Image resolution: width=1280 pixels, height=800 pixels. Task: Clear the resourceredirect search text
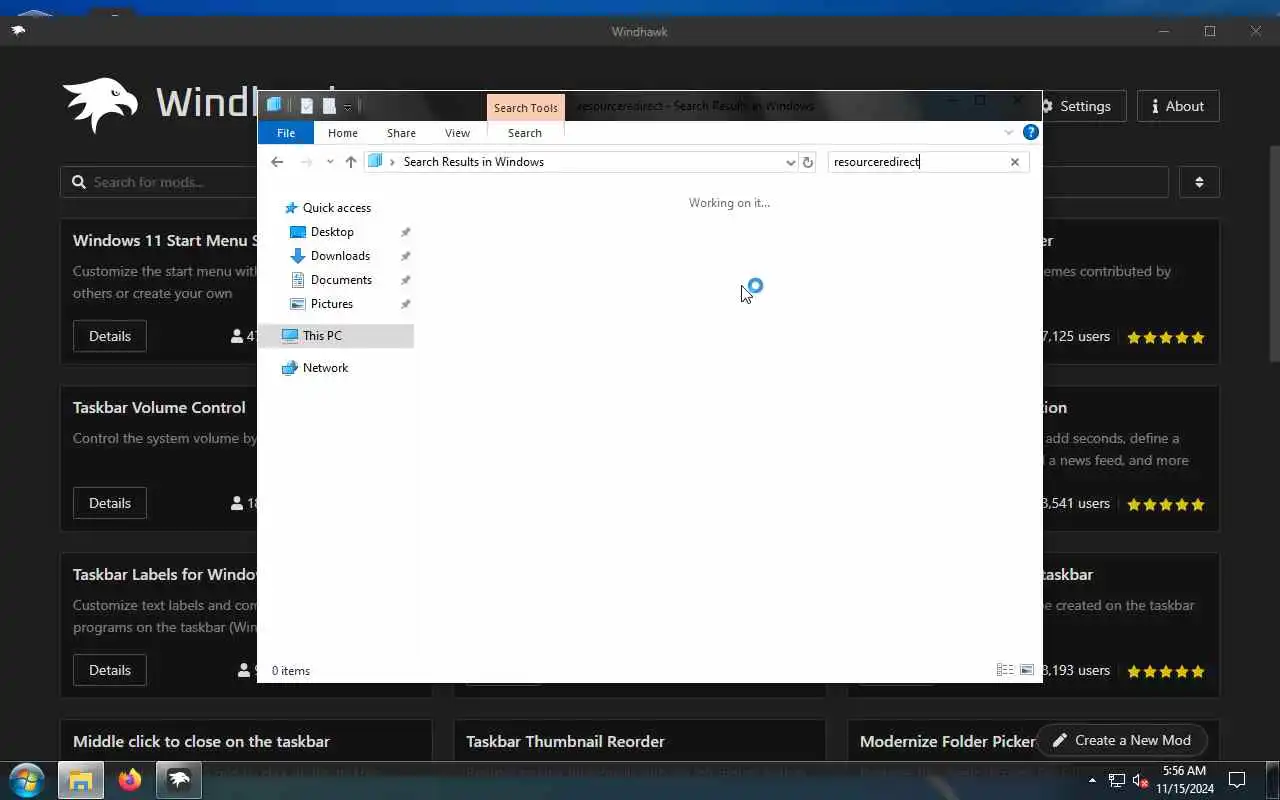click(1014, 162)
